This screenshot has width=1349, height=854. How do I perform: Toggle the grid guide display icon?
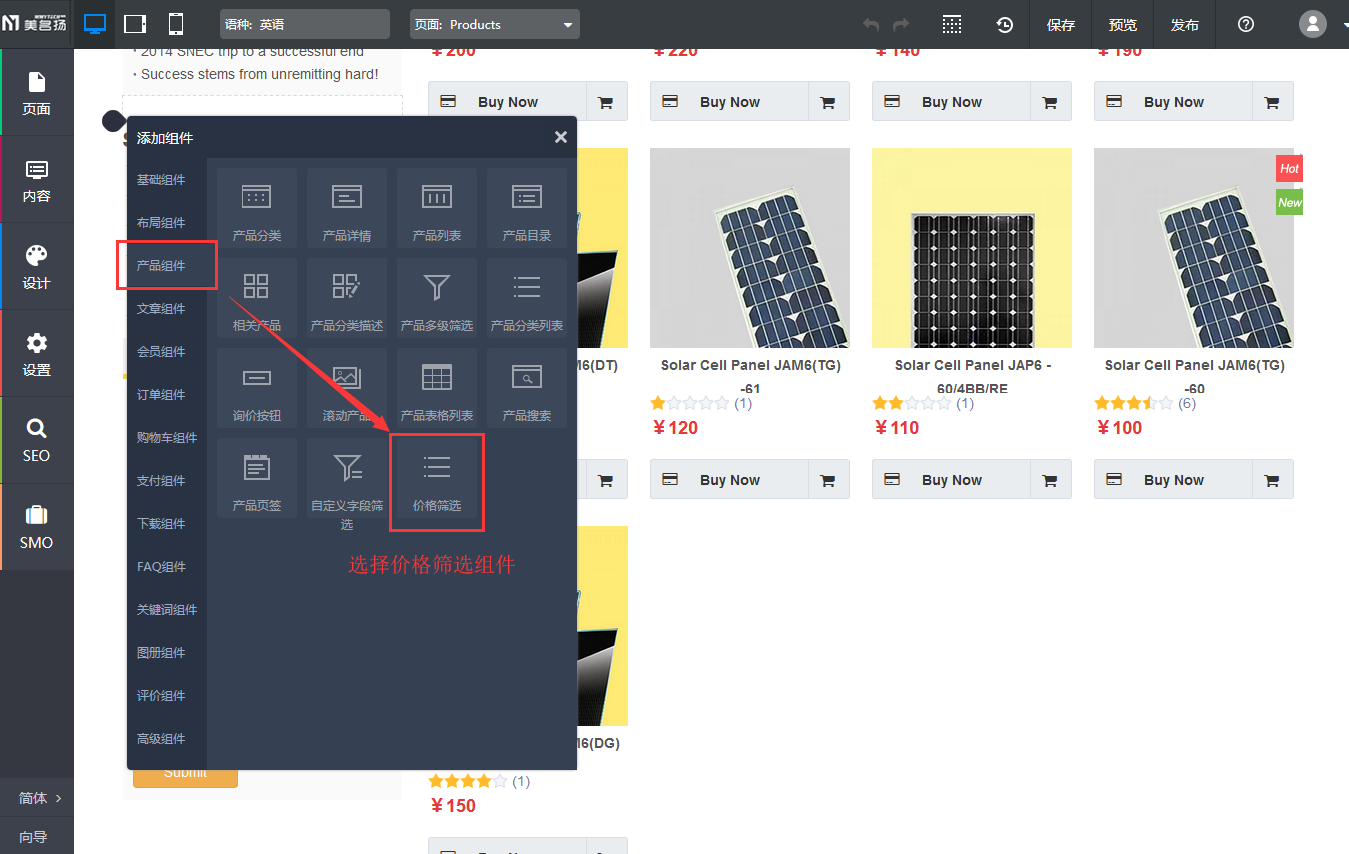pos(952,24)
